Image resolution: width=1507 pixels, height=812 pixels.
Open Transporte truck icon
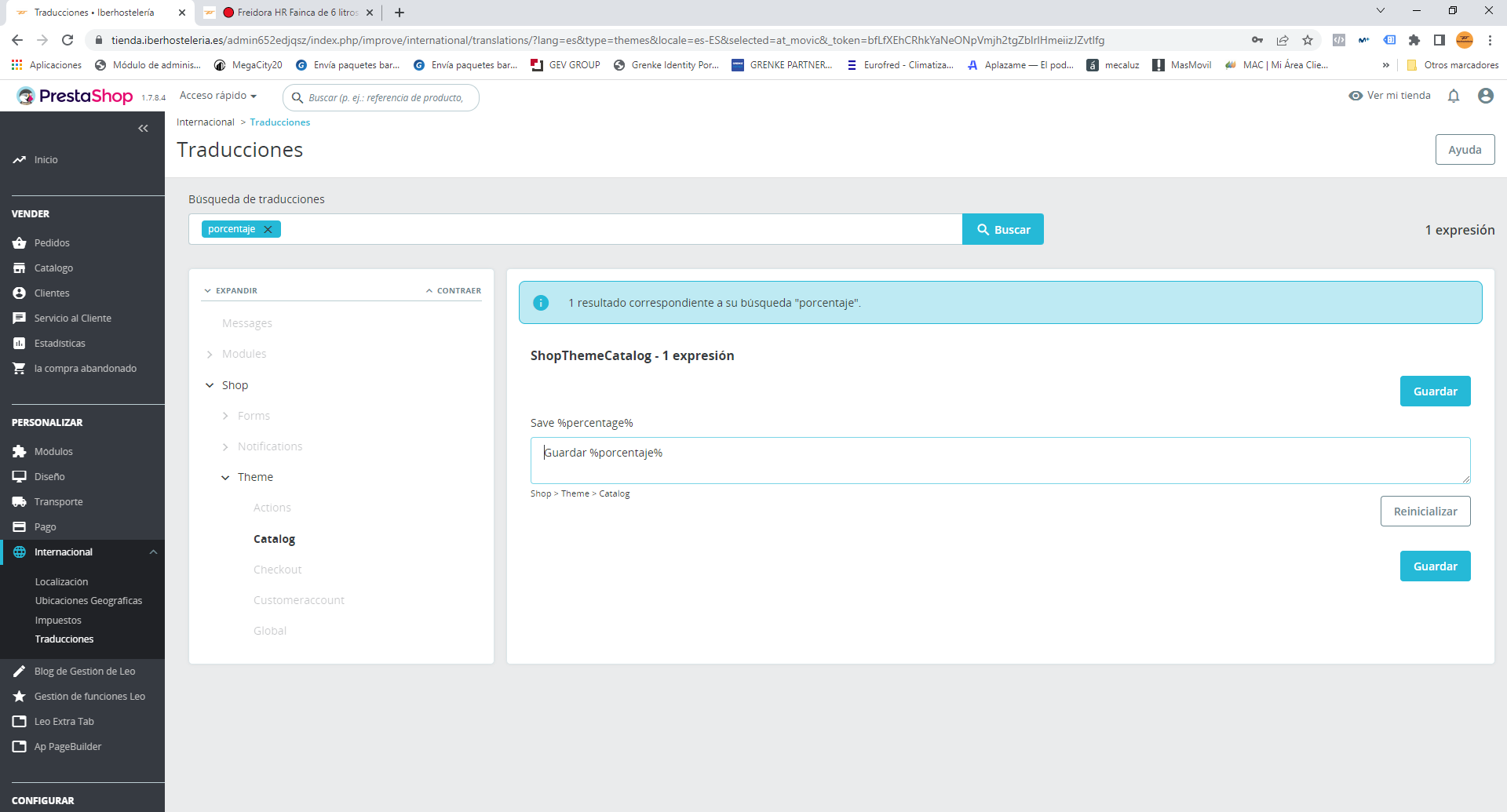pos(20,502)
